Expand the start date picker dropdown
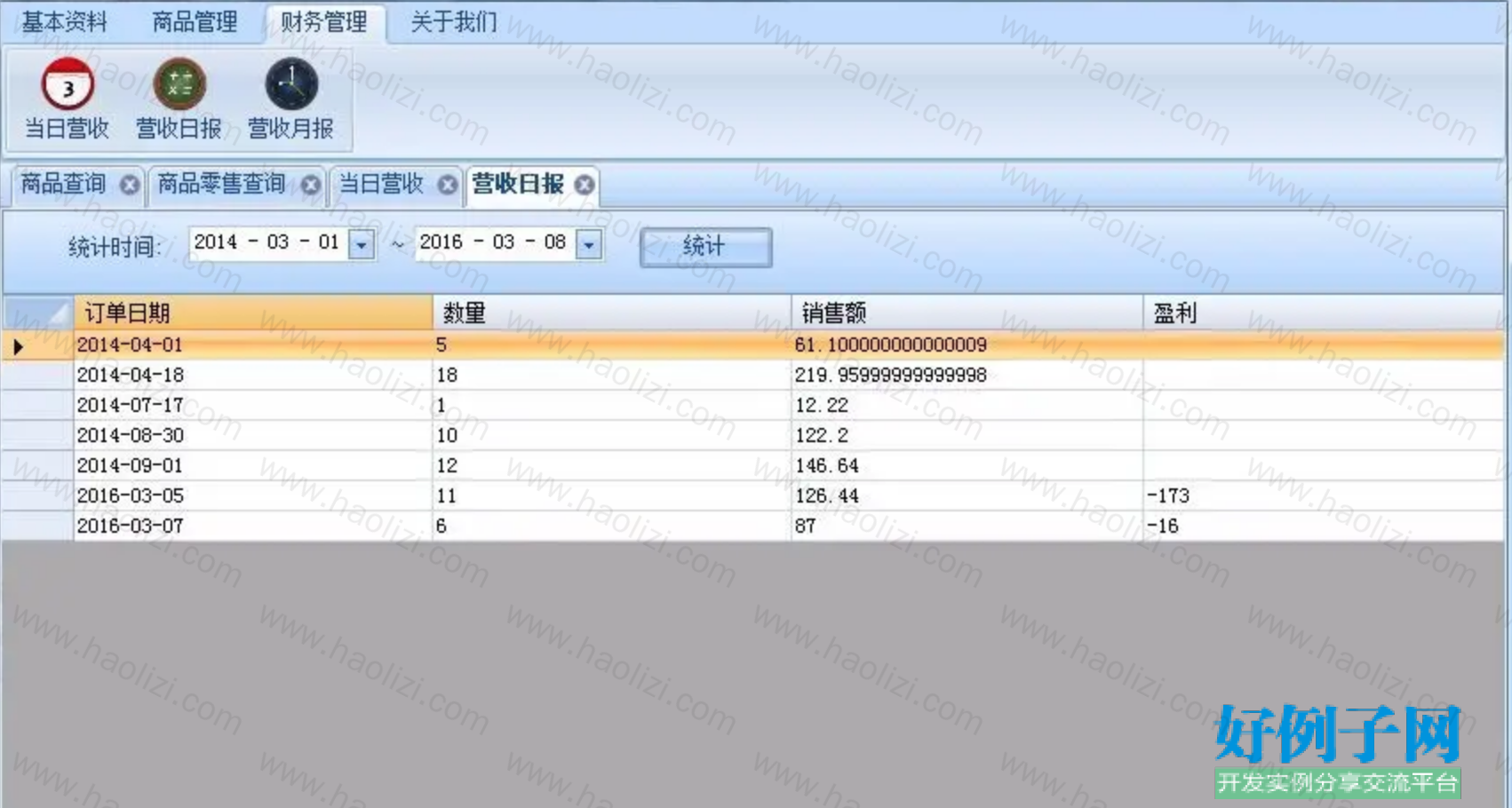1512x808 pixels. coord(362,244)
